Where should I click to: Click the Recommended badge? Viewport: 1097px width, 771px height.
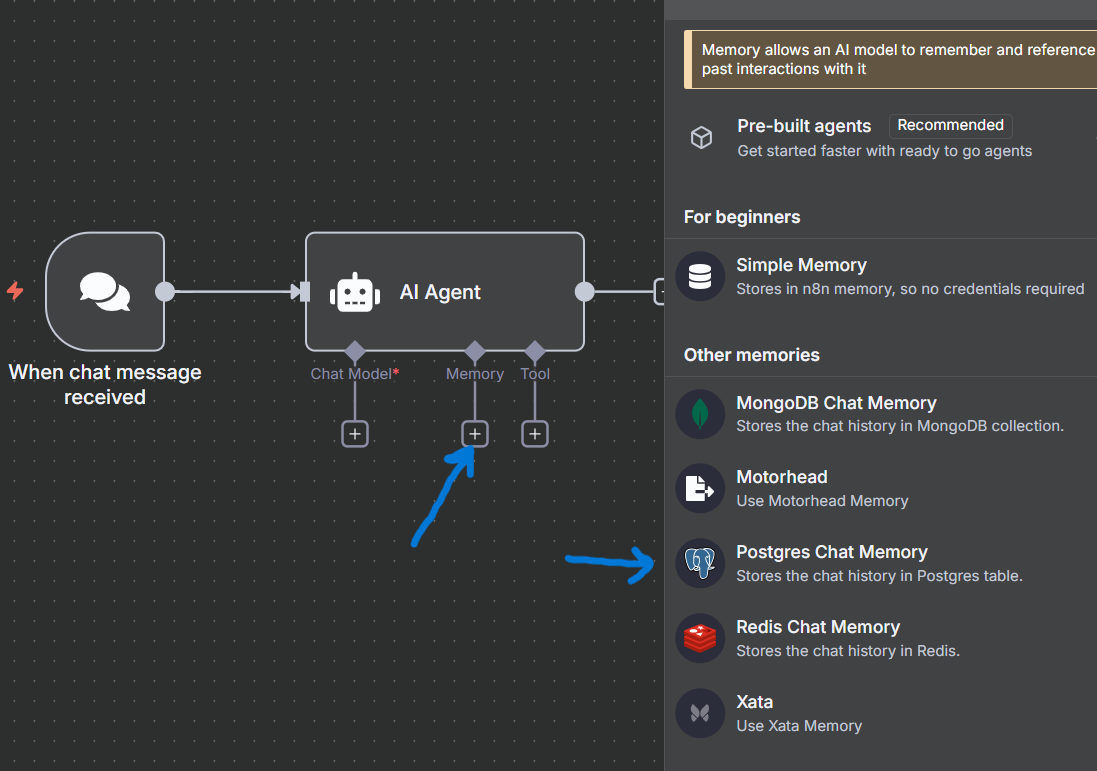[950, 125]
